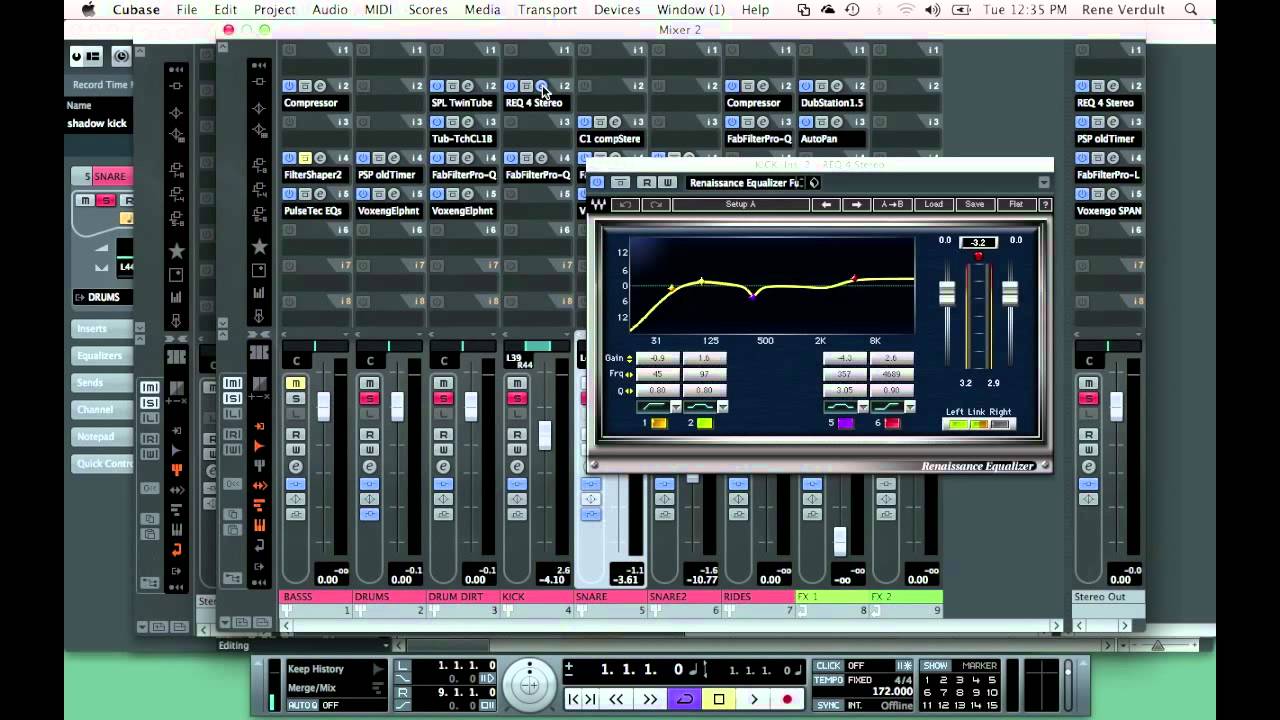Expand the Sends section in inspector
This screenshot has height=720, width=1280.
pyautogui.click(x=103, y=382)
